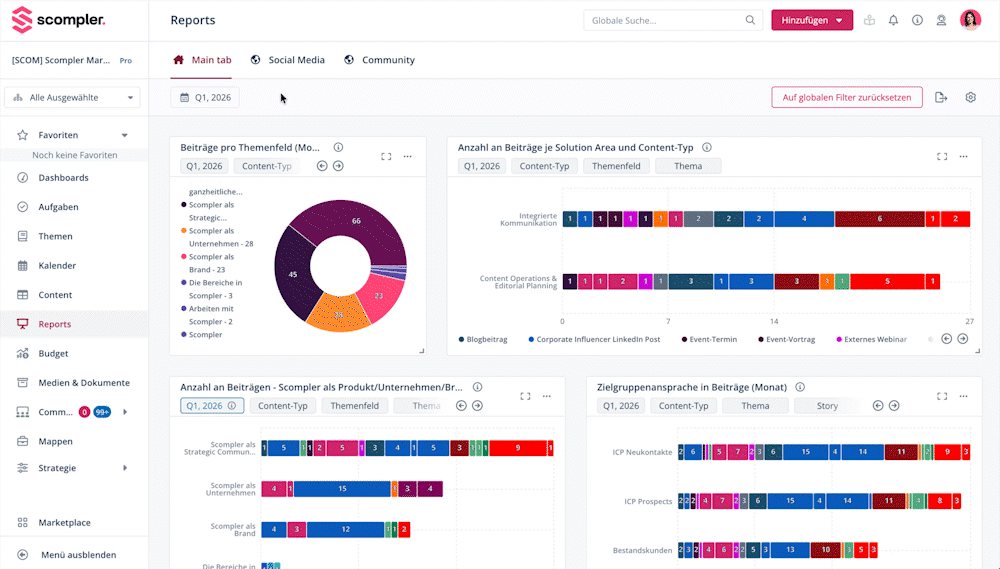Open notifications bell
Image resolution: width=1000 pixels, height=569 pixels.
[x=893, y=20]
